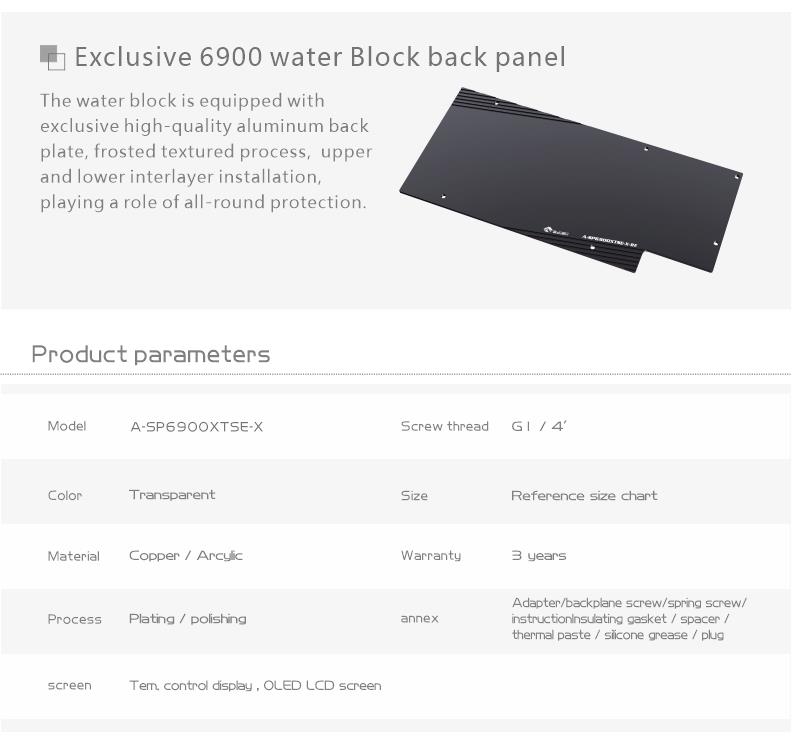
Task: Click the "Model" parameter label
Action: pos(67,427)
